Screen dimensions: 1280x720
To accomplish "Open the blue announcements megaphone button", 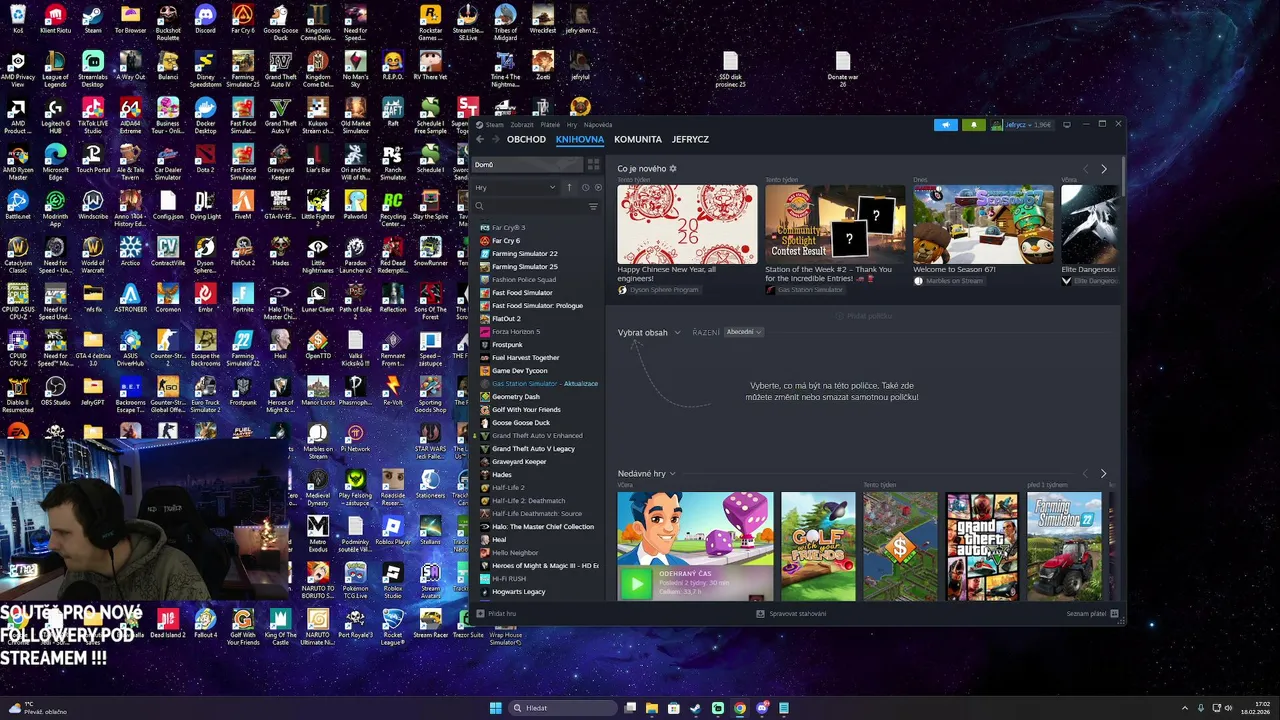I will click(945, 125).
